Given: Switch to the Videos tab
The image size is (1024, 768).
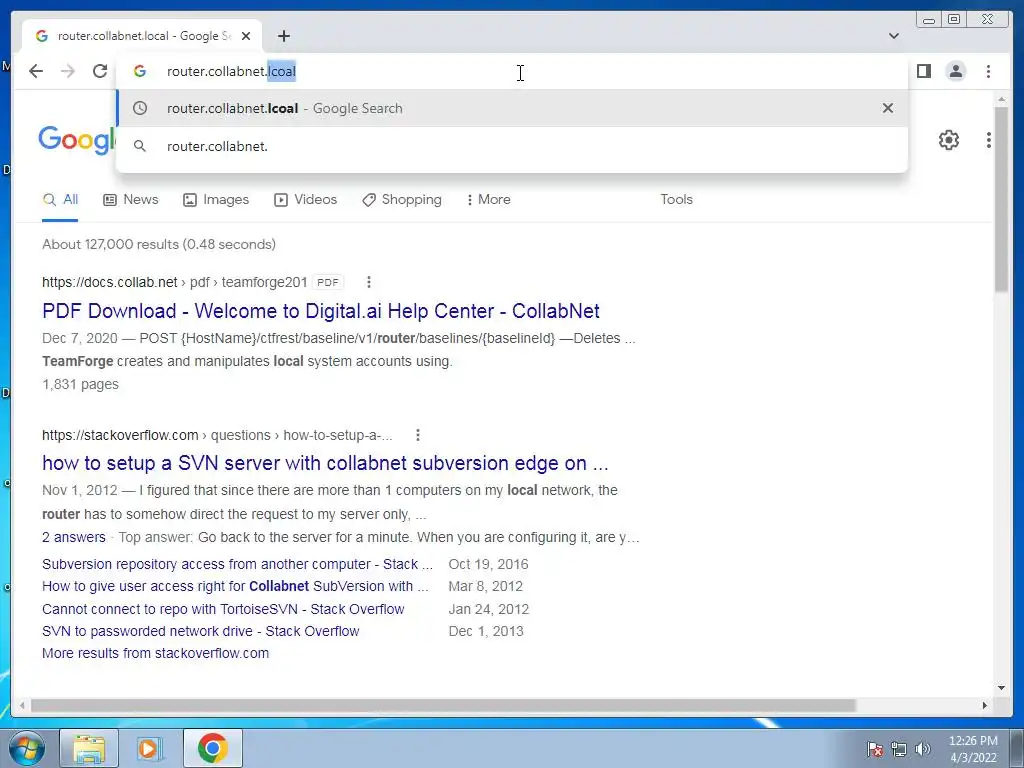Looking at the screenshot, I should pos(305,200).
